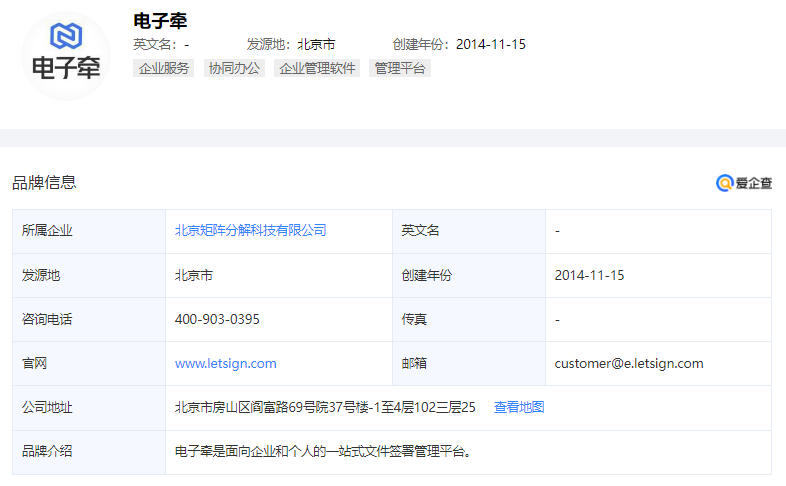Click the 品牌信息 section heading
The image size is (786, 486).
pos(44,182)
